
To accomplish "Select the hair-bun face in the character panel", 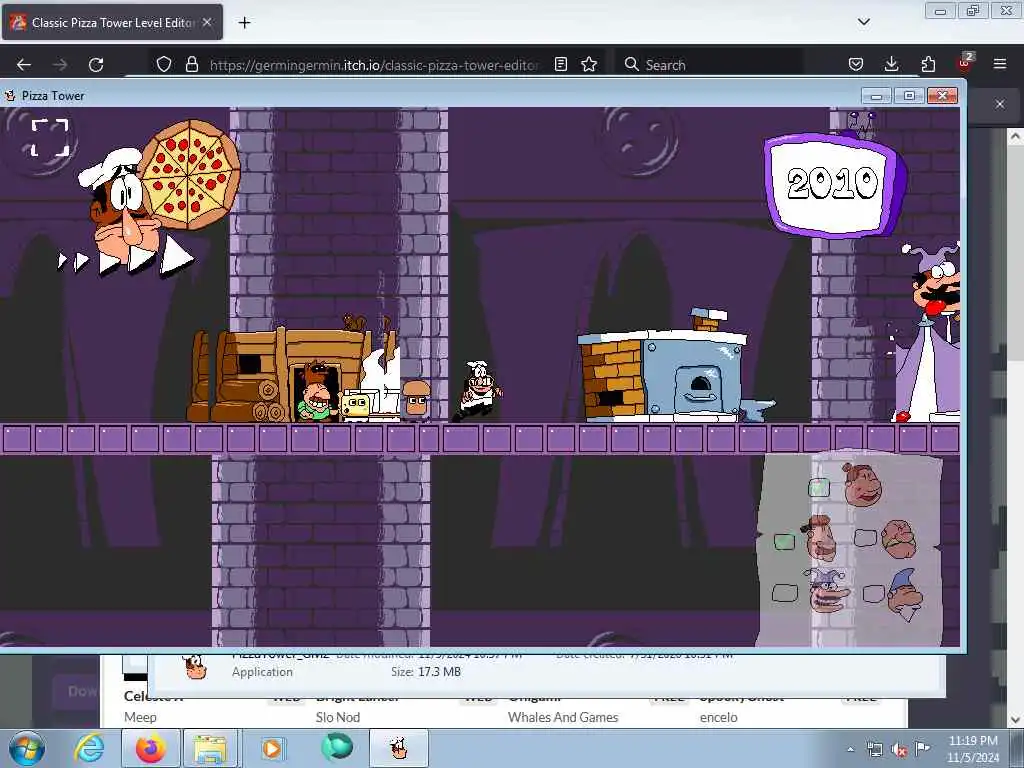I will [x=862, y=485].
